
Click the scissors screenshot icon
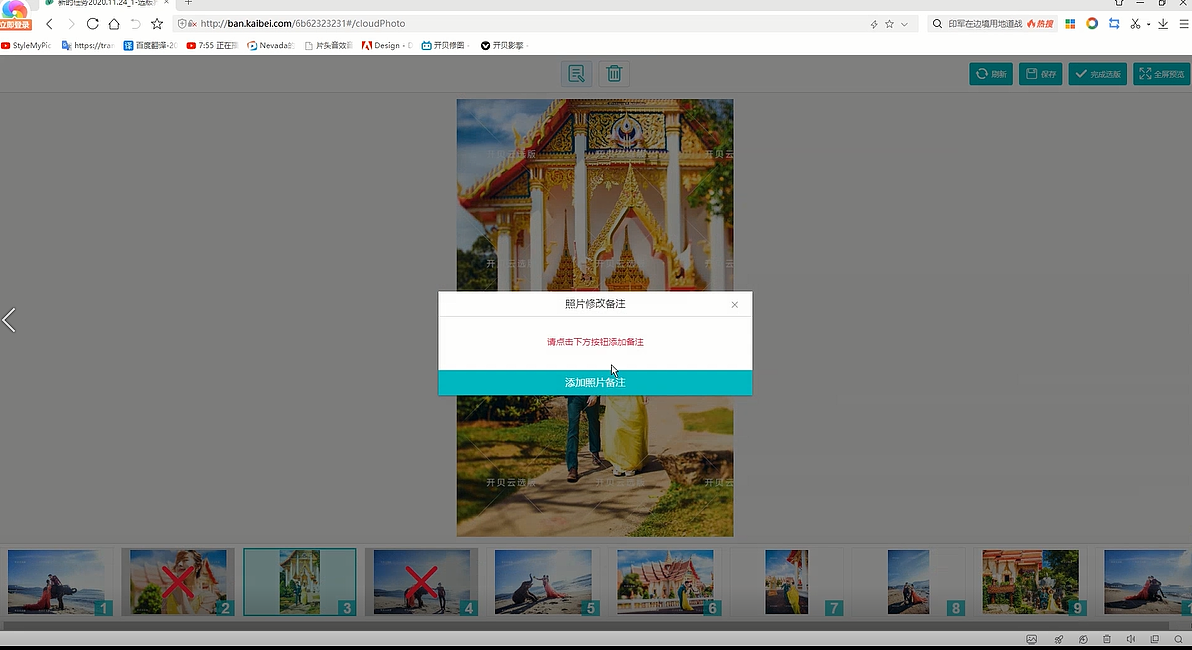(x=1135, y=24)
